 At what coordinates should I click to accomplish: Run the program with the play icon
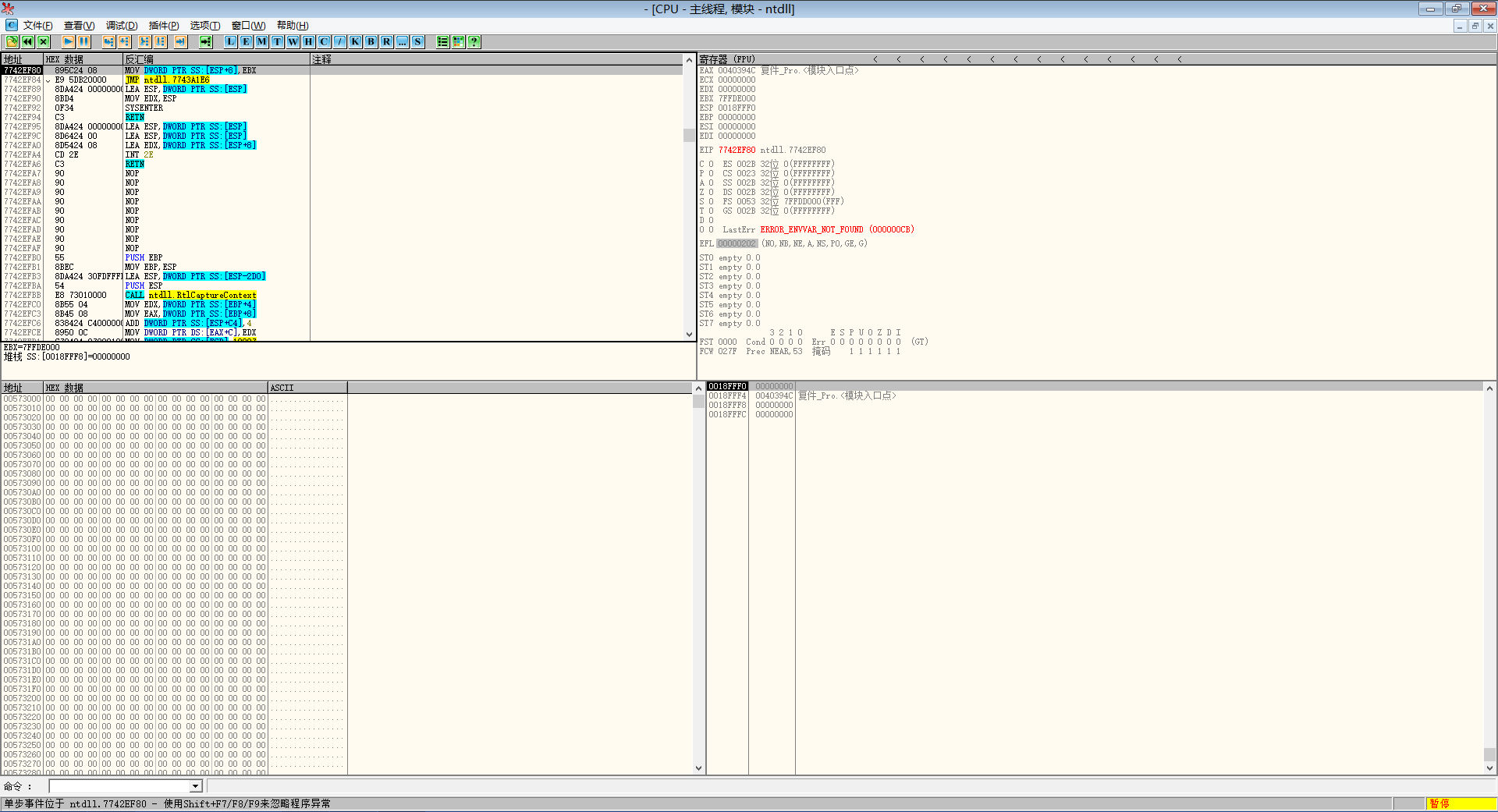68,42
